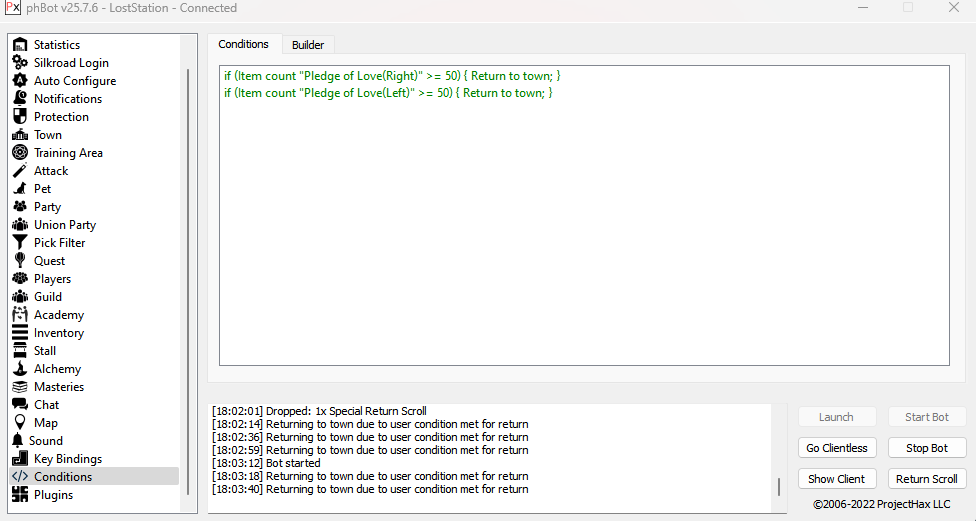The width and height of the screenshot is (976, 521).
Task: Go to the Union Party settings
Action: pyautogui.click(x=64, y=225)
